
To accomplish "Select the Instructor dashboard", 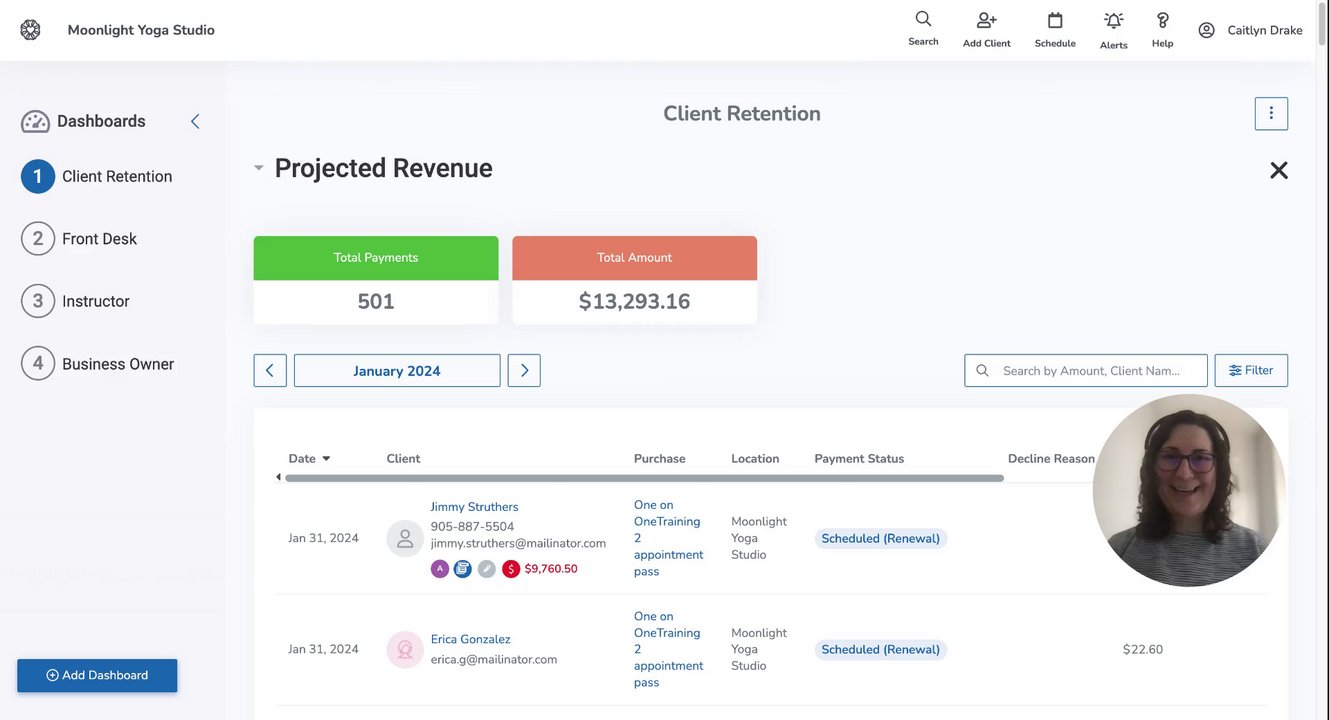I will point(95,301).
